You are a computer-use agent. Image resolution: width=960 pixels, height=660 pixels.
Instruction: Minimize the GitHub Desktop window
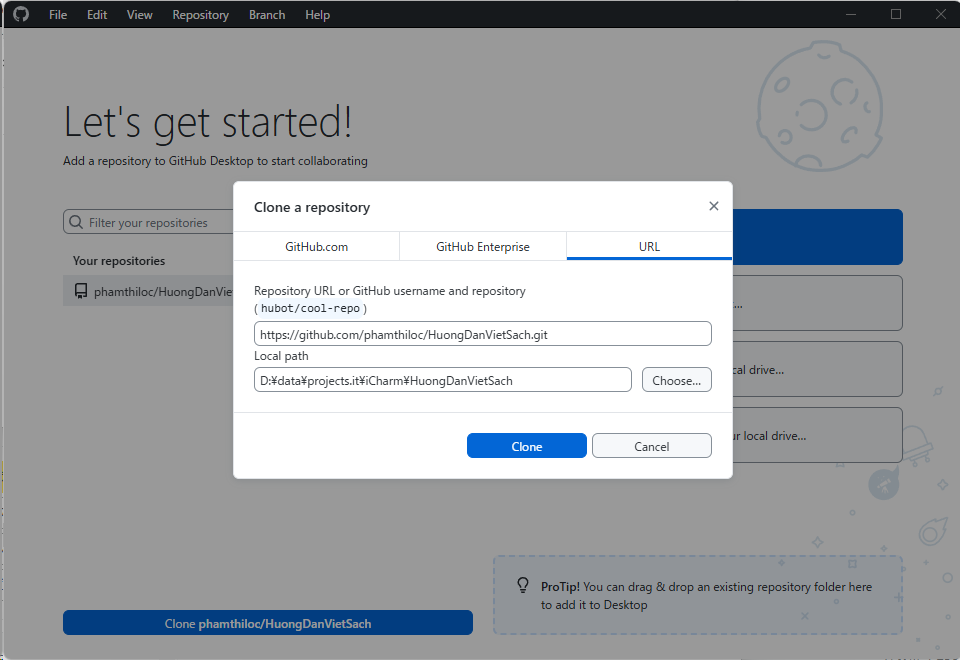point(851,14)
